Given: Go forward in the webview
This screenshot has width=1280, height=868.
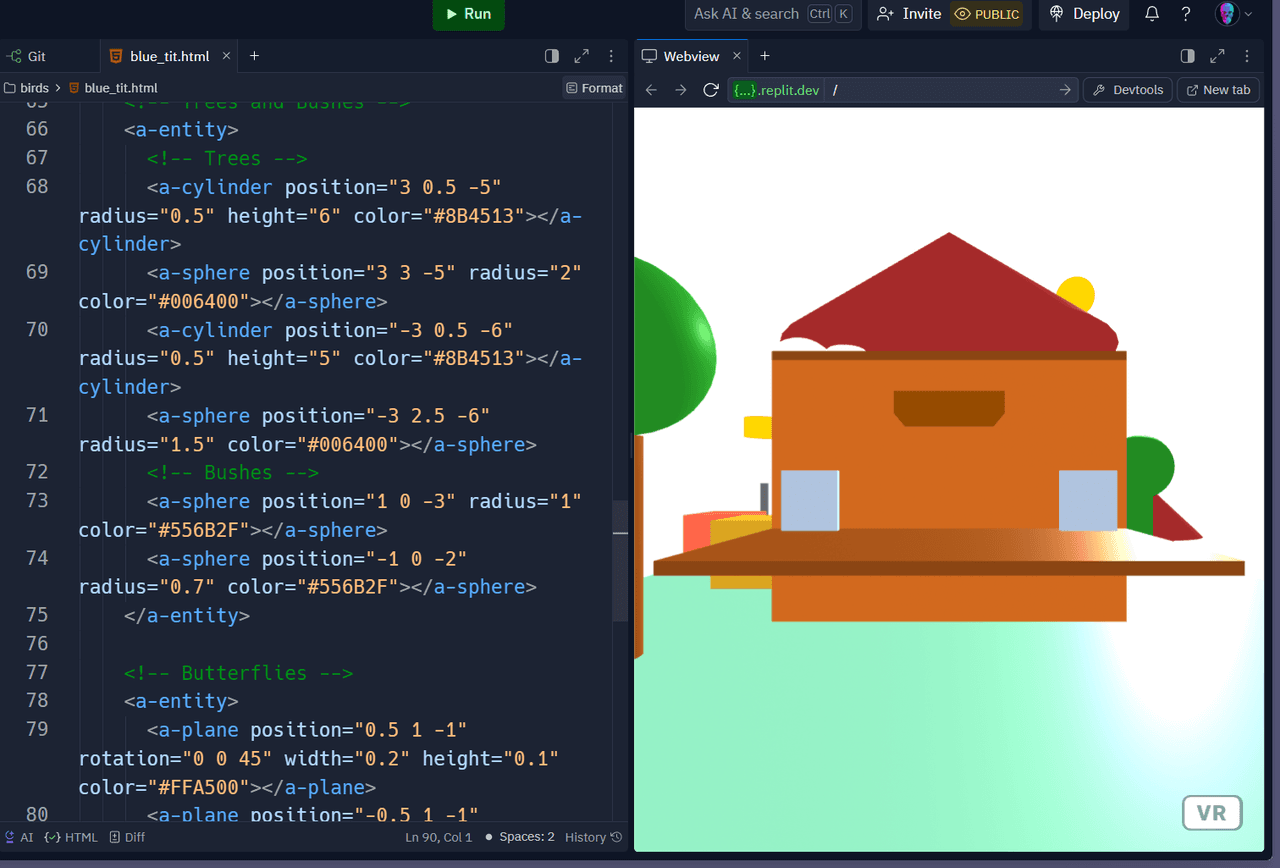Looking at the screenshot, I should coord(681,90).
